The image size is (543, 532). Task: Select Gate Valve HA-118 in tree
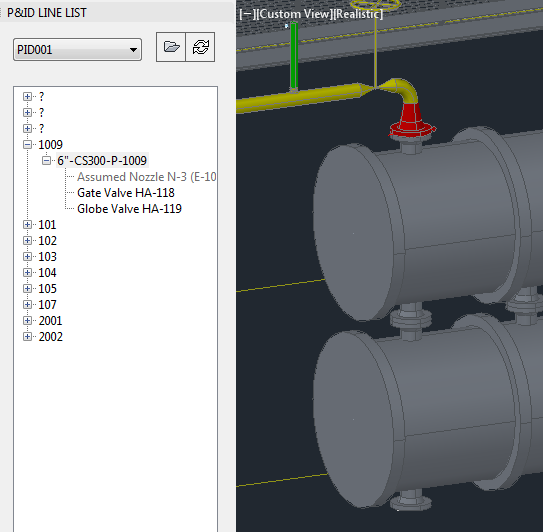(x=126, y=193)
